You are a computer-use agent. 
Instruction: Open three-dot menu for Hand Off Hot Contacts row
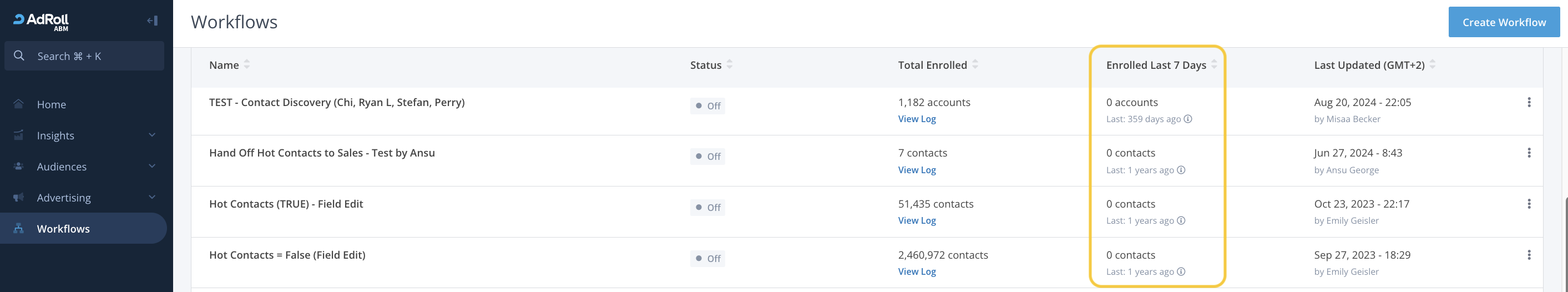tap(1529, 153)
